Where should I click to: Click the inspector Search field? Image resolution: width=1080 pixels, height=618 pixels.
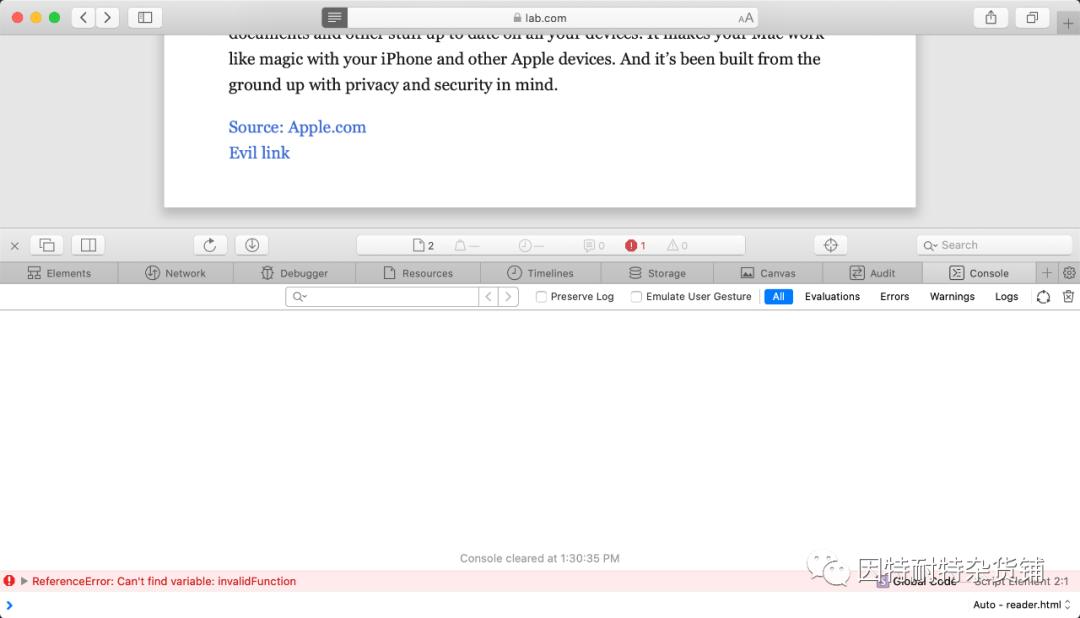point(995,245)
